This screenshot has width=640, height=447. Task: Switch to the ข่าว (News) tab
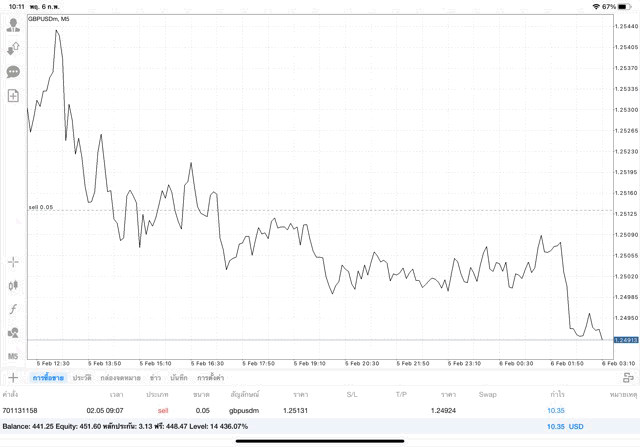pos(155,378)
